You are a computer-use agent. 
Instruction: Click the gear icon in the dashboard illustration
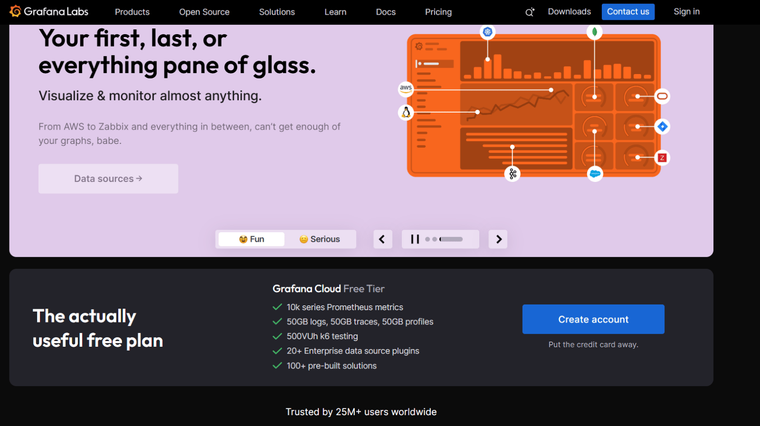(x=419, y=47)
